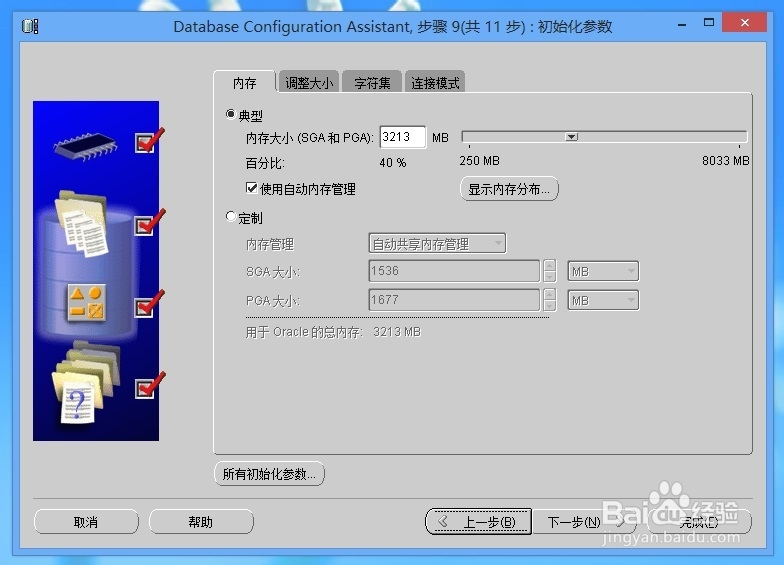
Task: Click the memory size slider thumb
Action: [x=572, y=136]
